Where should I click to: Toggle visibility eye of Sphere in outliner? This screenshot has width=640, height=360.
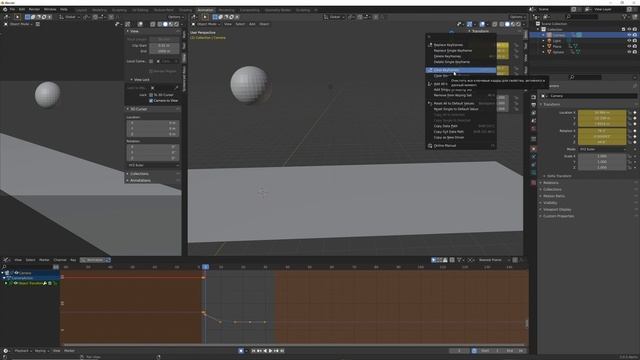629,52
